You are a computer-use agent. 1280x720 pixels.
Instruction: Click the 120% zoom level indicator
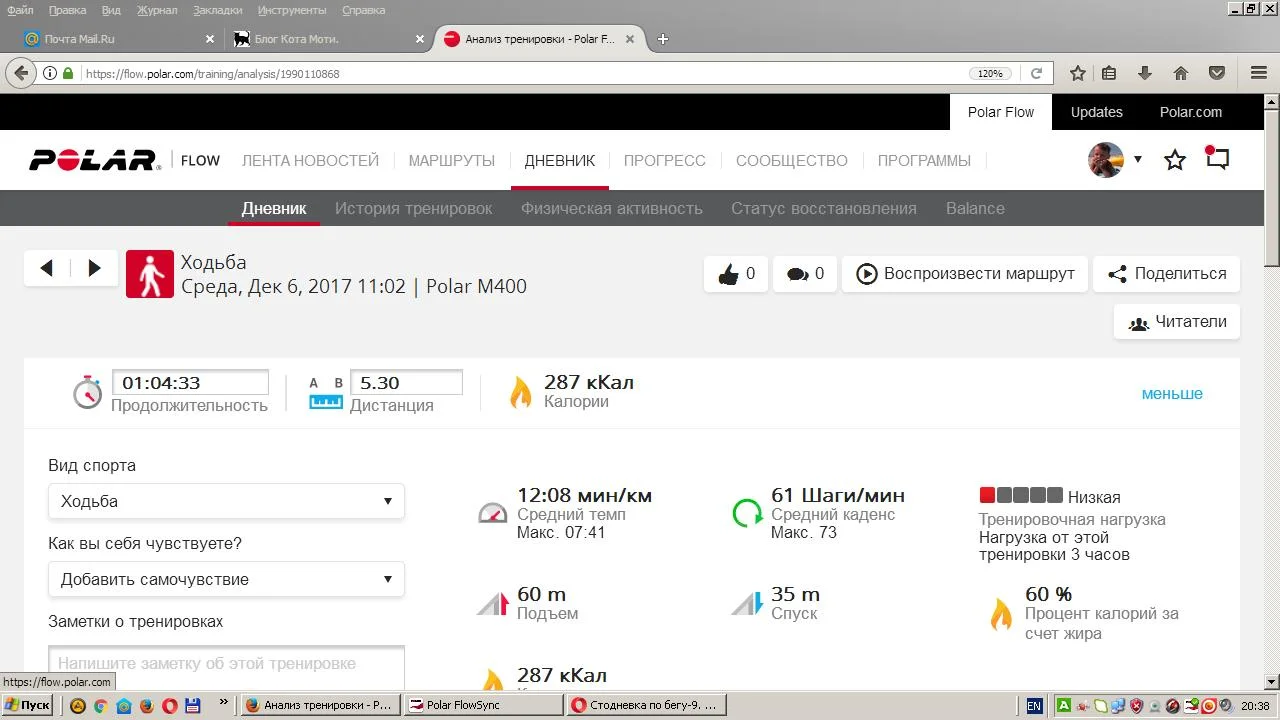pyautogui.click(x=990, y=73)
